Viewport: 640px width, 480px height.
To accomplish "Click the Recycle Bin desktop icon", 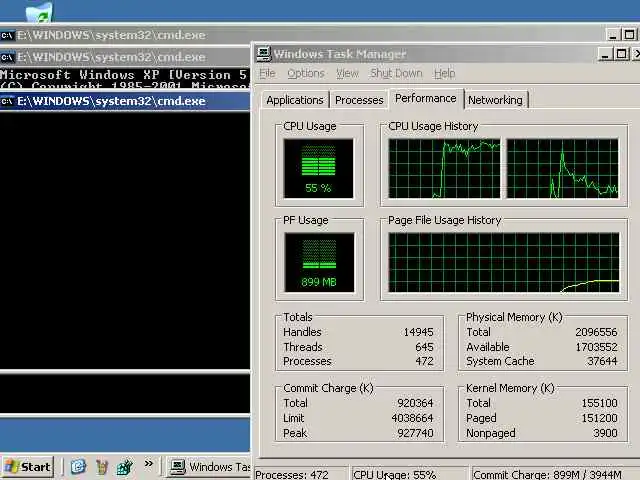I will click(x=40, y=11).
